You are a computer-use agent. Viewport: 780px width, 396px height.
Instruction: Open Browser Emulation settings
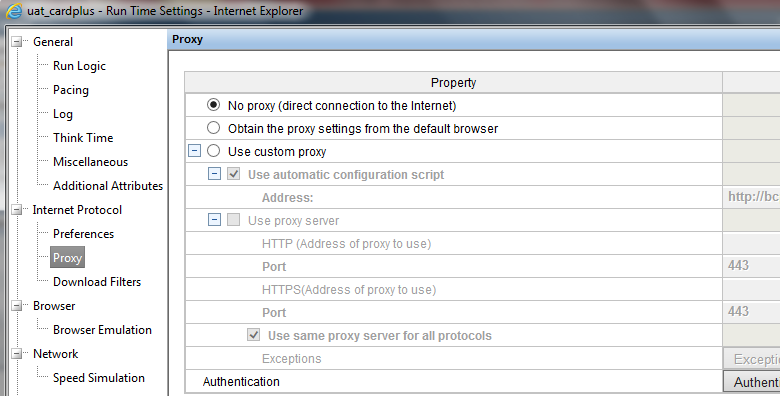point(102,330)
